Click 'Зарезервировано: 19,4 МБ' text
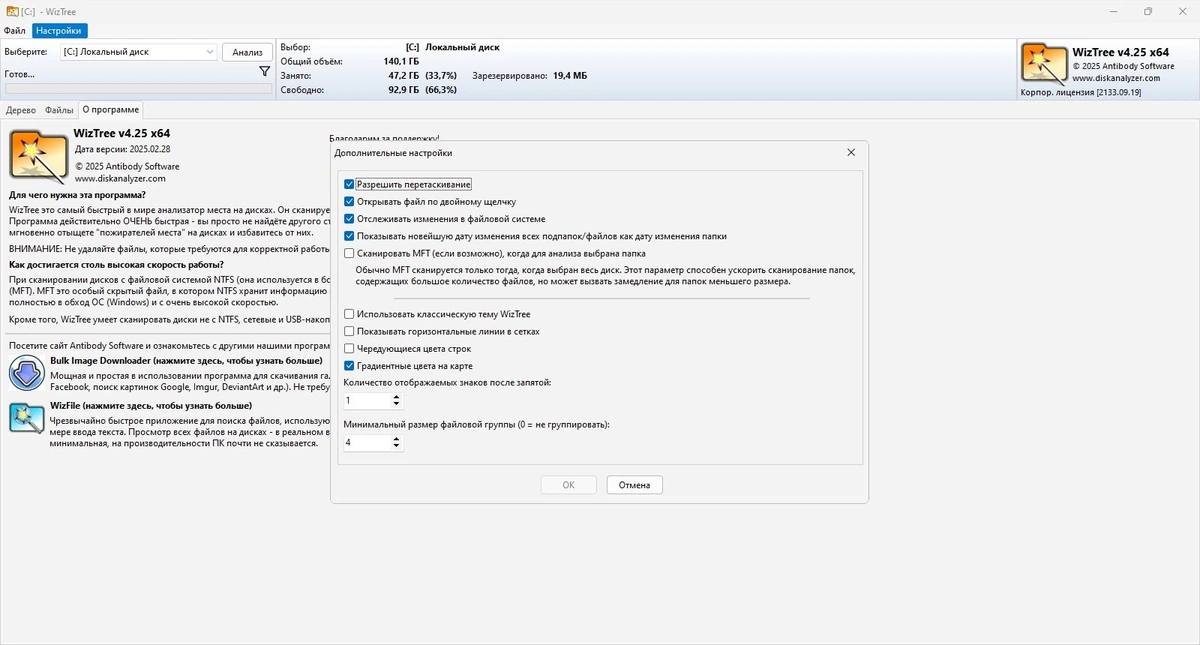 click(x=530, y=75)
